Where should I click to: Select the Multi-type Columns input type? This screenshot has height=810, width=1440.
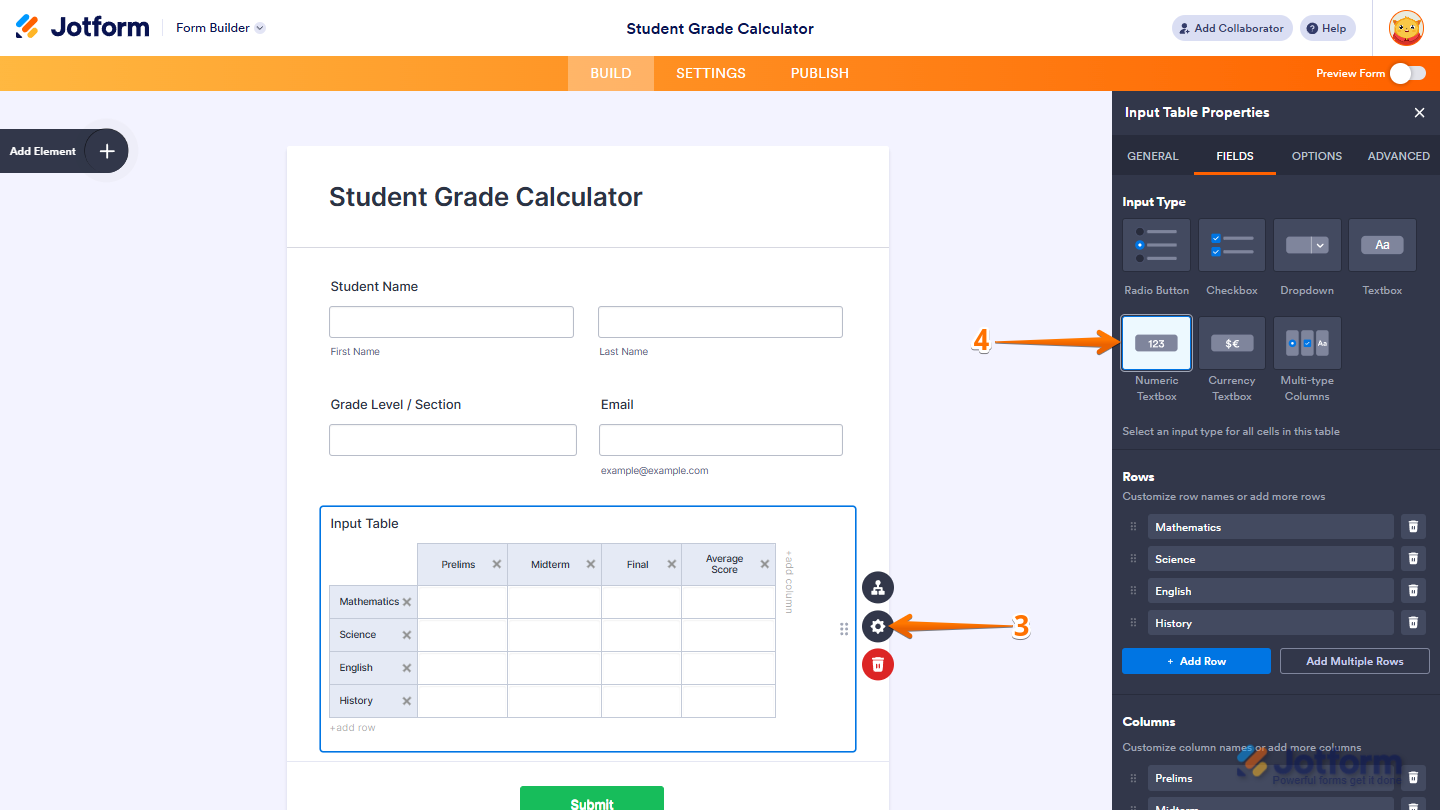(1307, 343)
